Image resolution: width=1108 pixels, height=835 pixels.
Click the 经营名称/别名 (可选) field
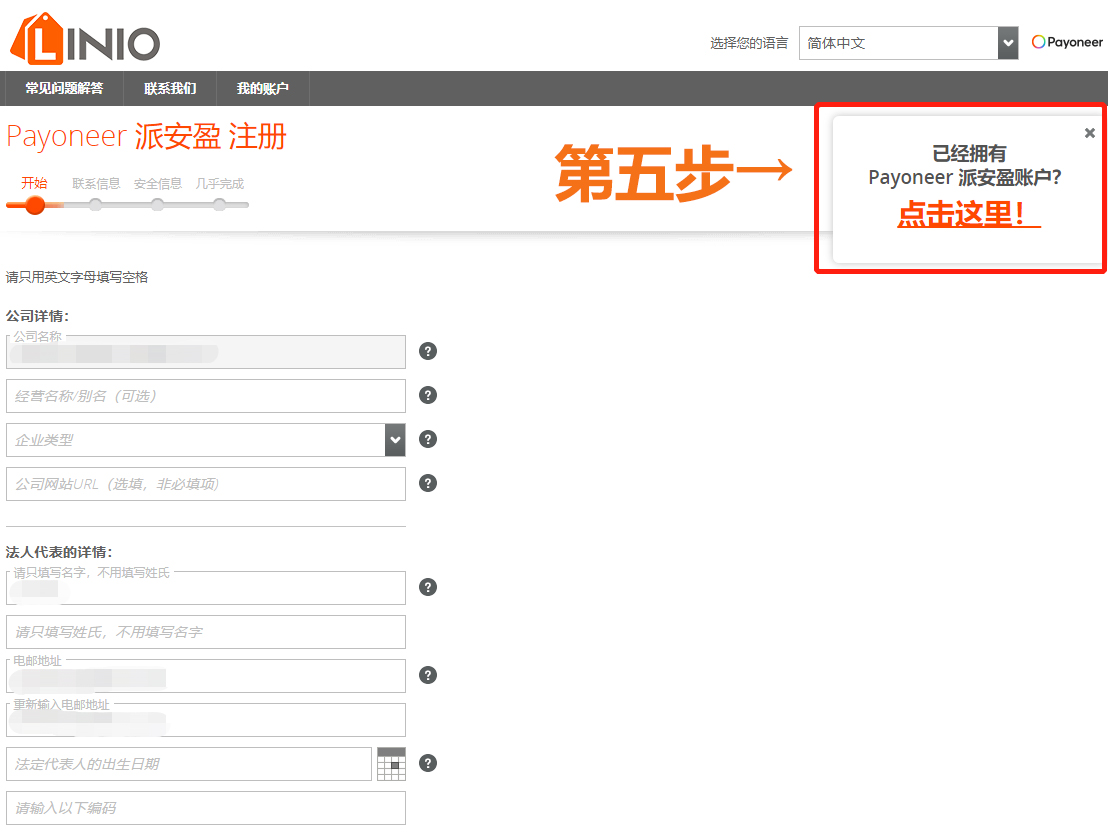(x=206, y=396)
